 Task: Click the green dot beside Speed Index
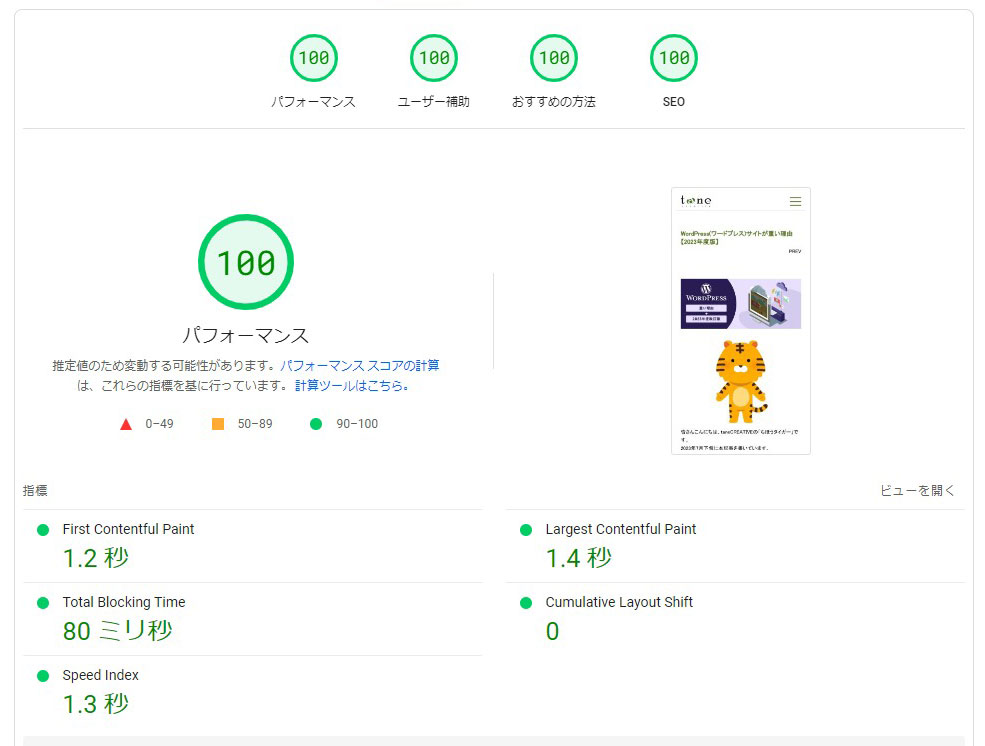(x=43, y=676)
